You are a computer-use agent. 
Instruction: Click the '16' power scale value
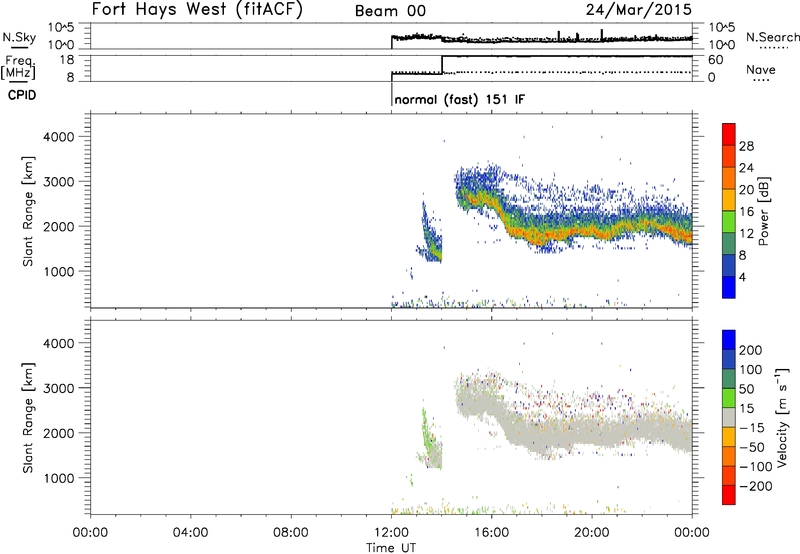746,212
